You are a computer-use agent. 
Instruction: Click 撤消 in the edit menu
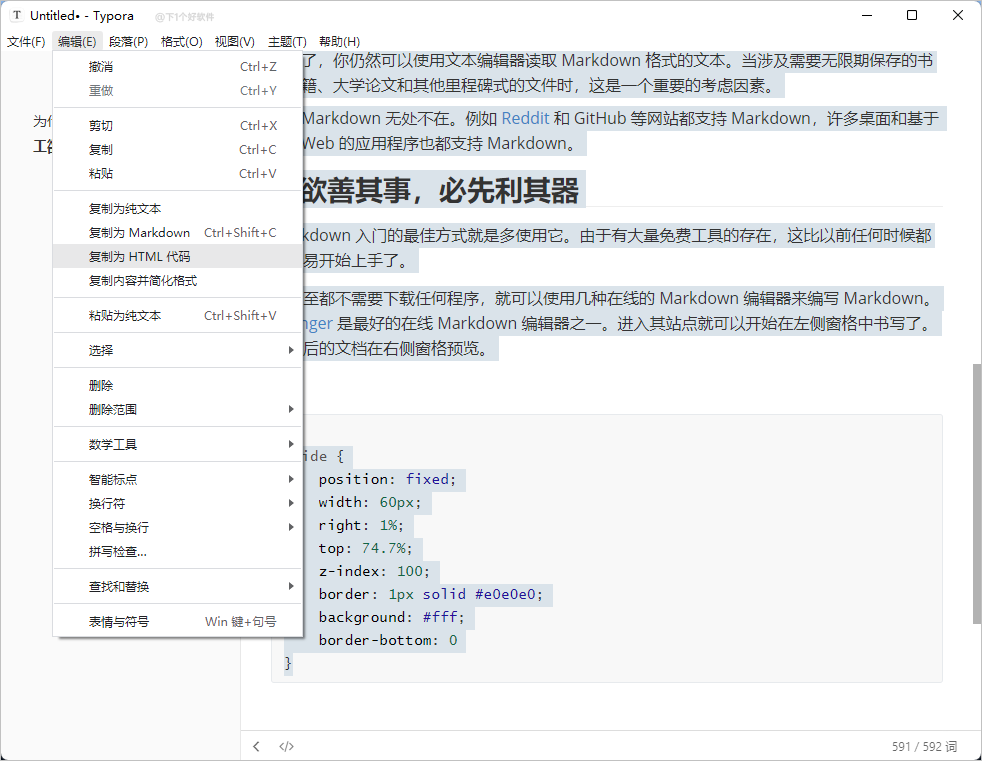(101, 67)
